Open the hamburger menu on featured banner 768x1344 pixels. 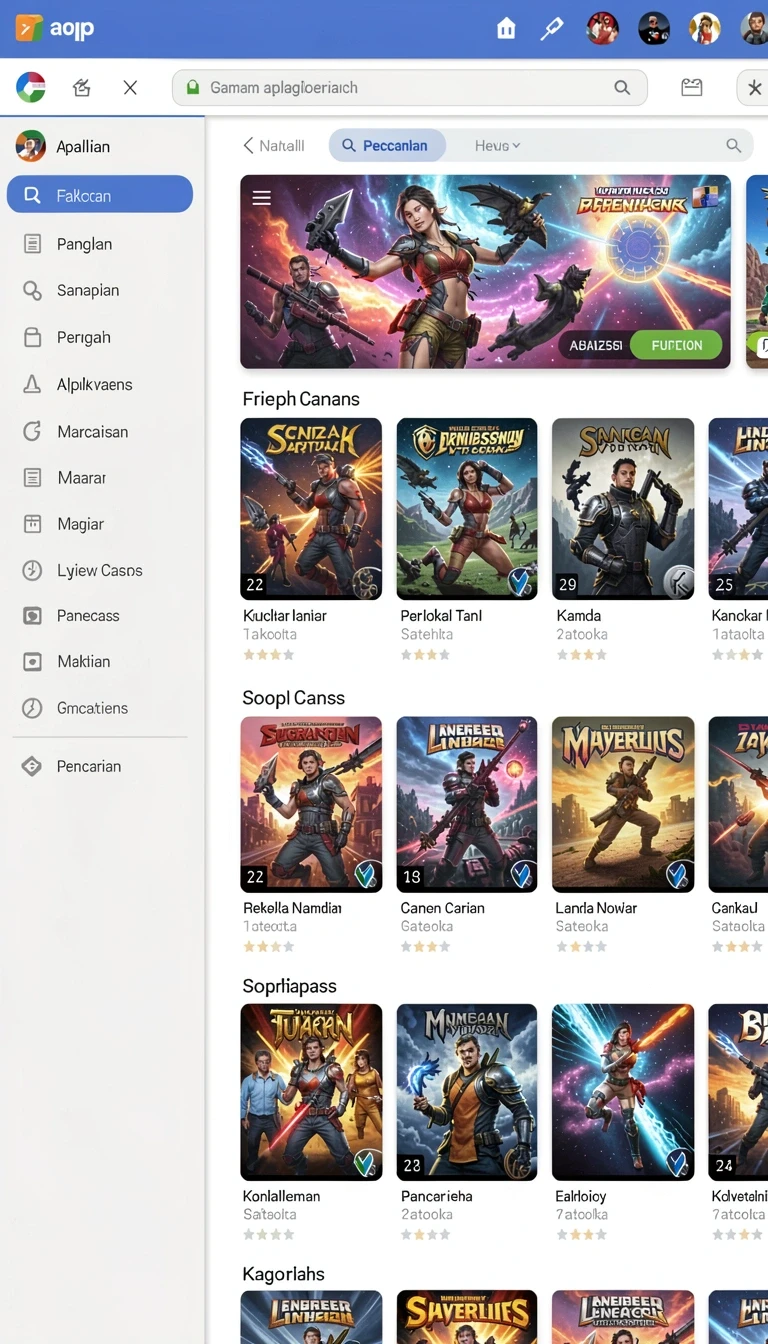pos(262,198)
